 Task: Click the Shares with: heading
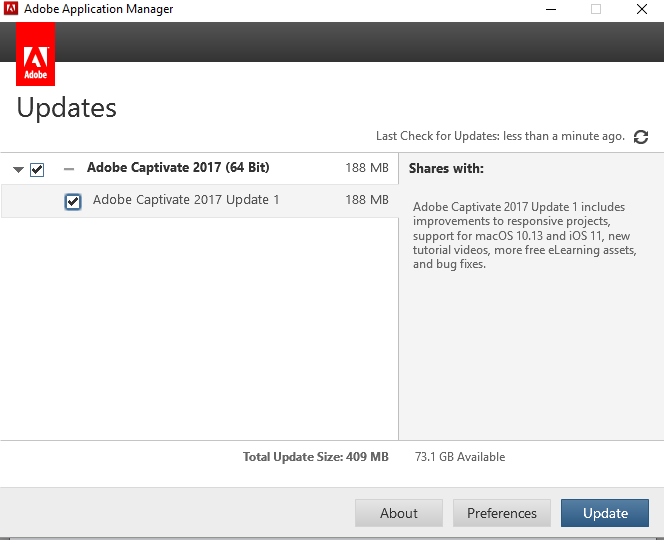(x=446, y=169)
